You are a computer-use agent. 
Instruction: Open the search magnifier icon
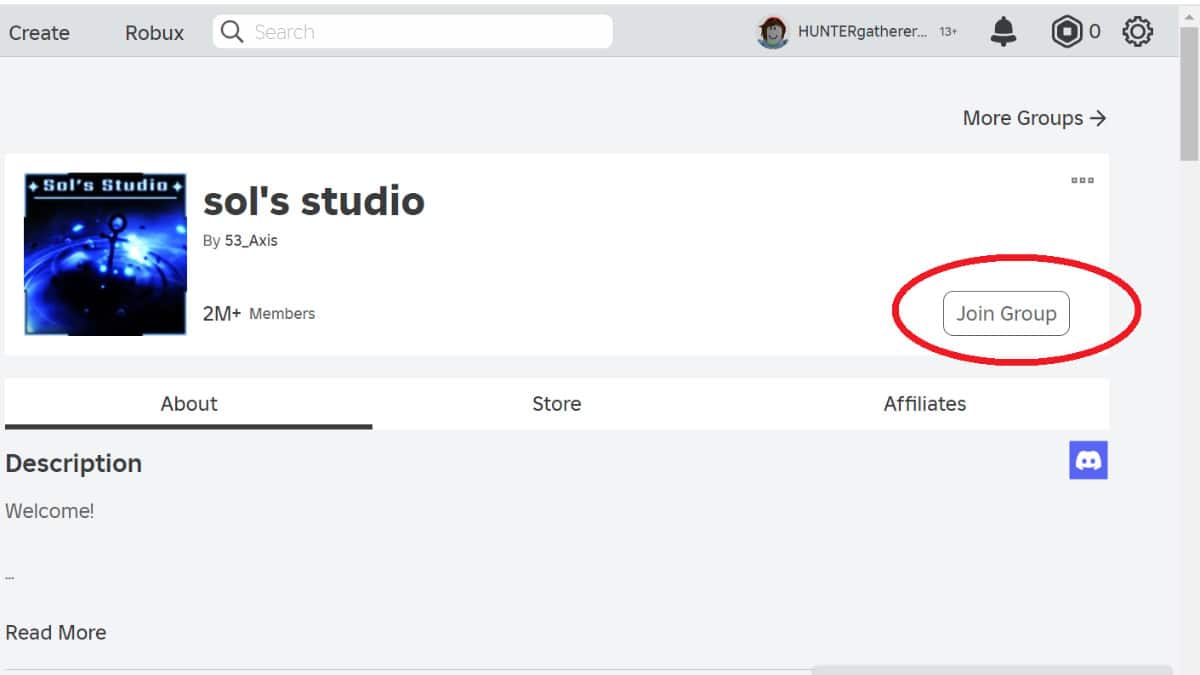(x=231, y=31)
